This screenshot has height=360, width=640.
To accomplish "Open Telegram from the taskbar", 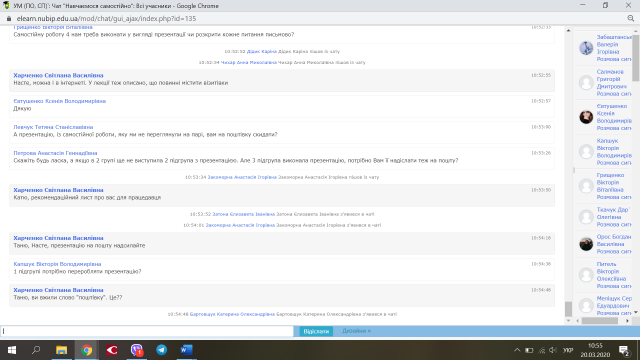I will 162,350.
